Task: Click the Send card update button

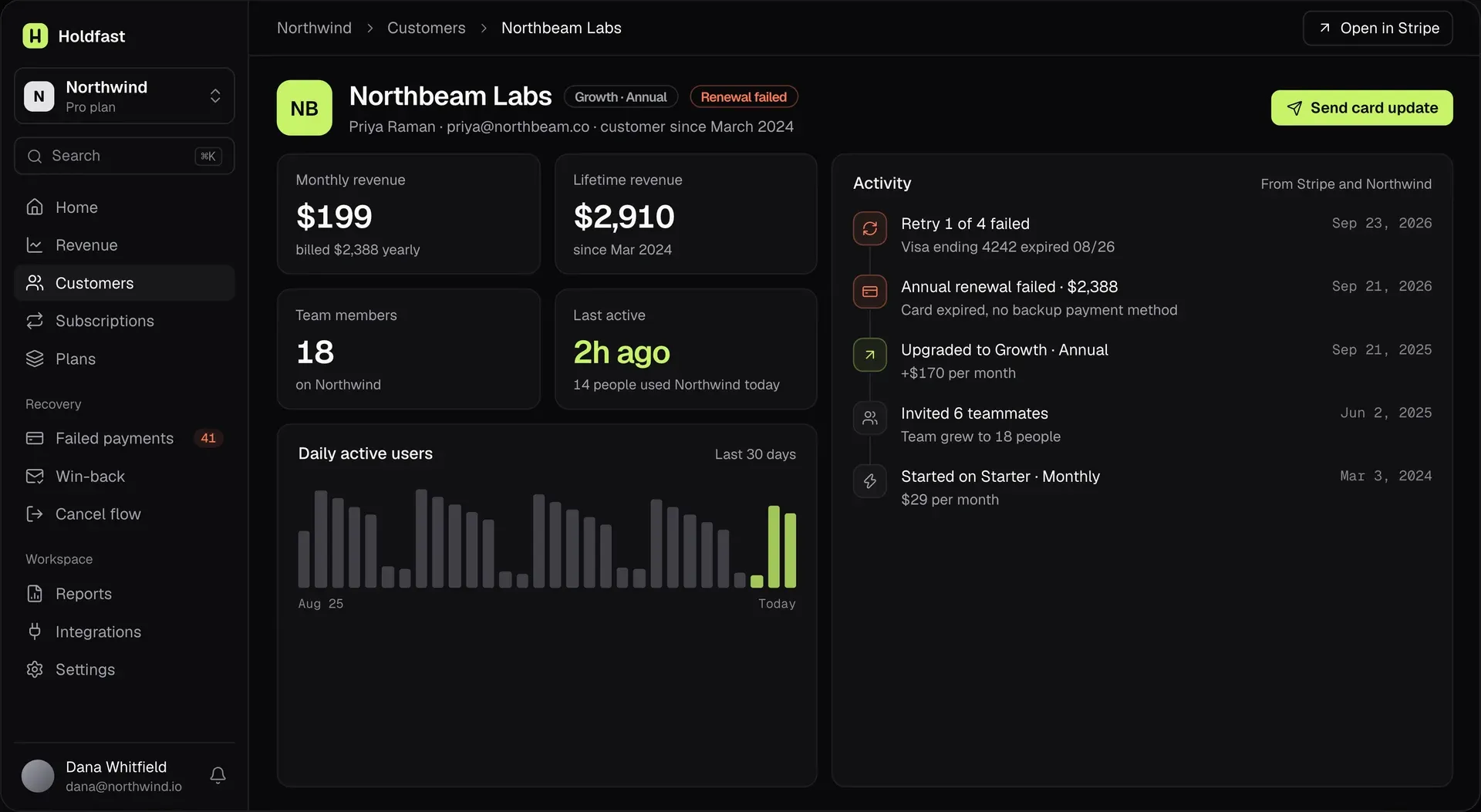Action: pyautogui.click(x=1361, y=108)
